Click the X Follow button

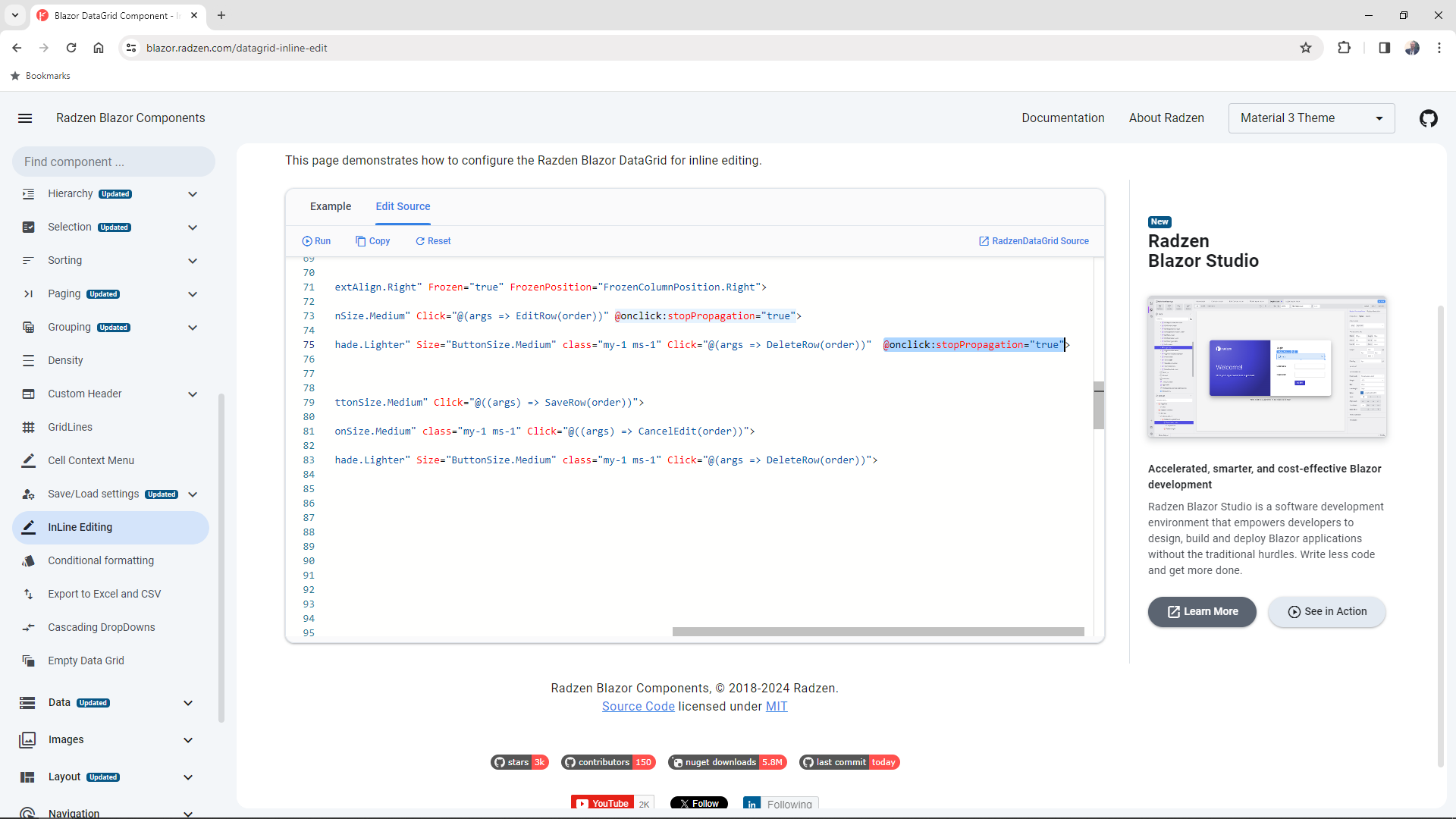pos(699,803)
